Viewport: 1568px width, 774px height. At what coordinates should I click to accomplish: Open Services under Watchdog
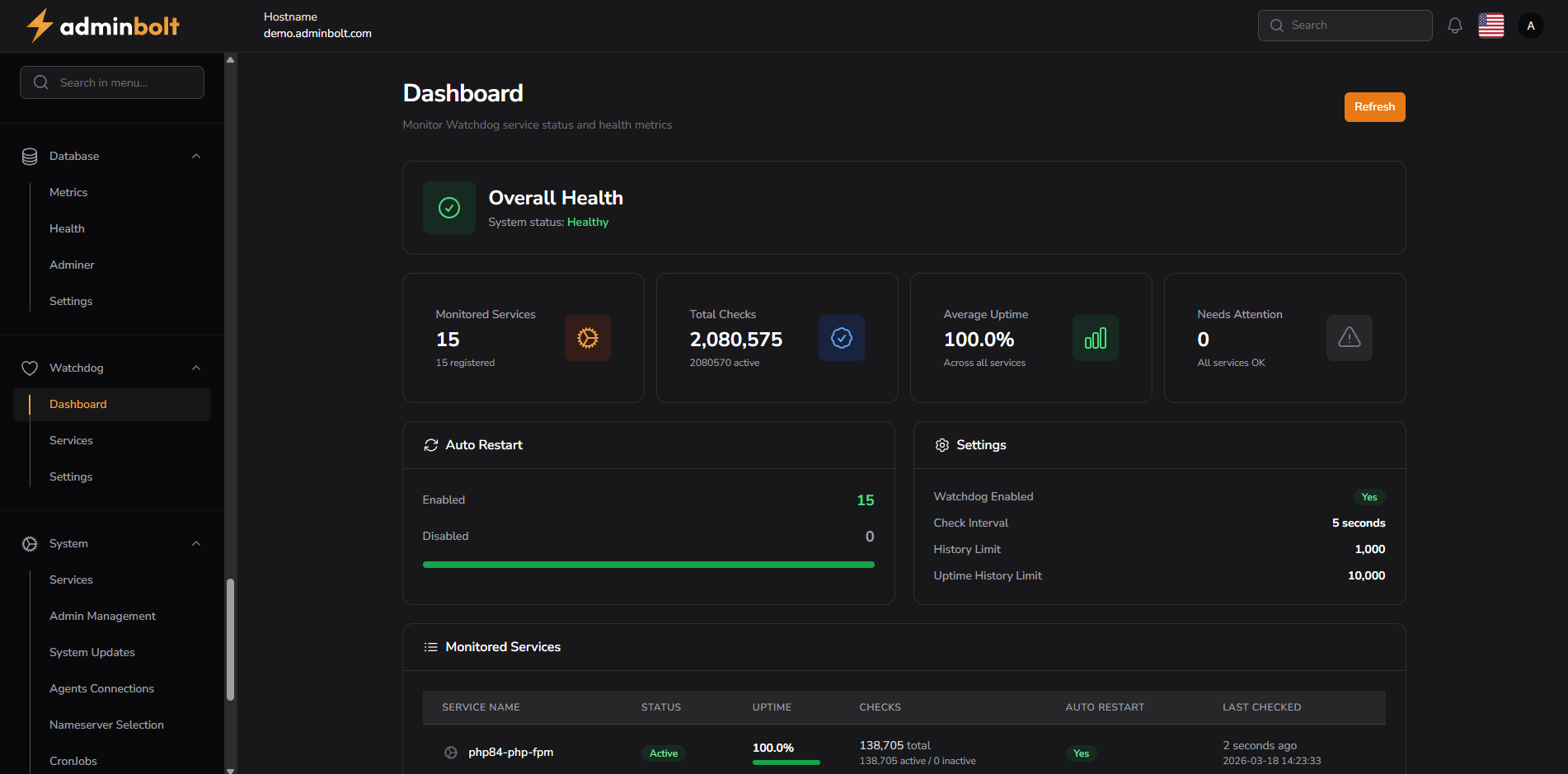pyautogui.click(x=71, y=440)
